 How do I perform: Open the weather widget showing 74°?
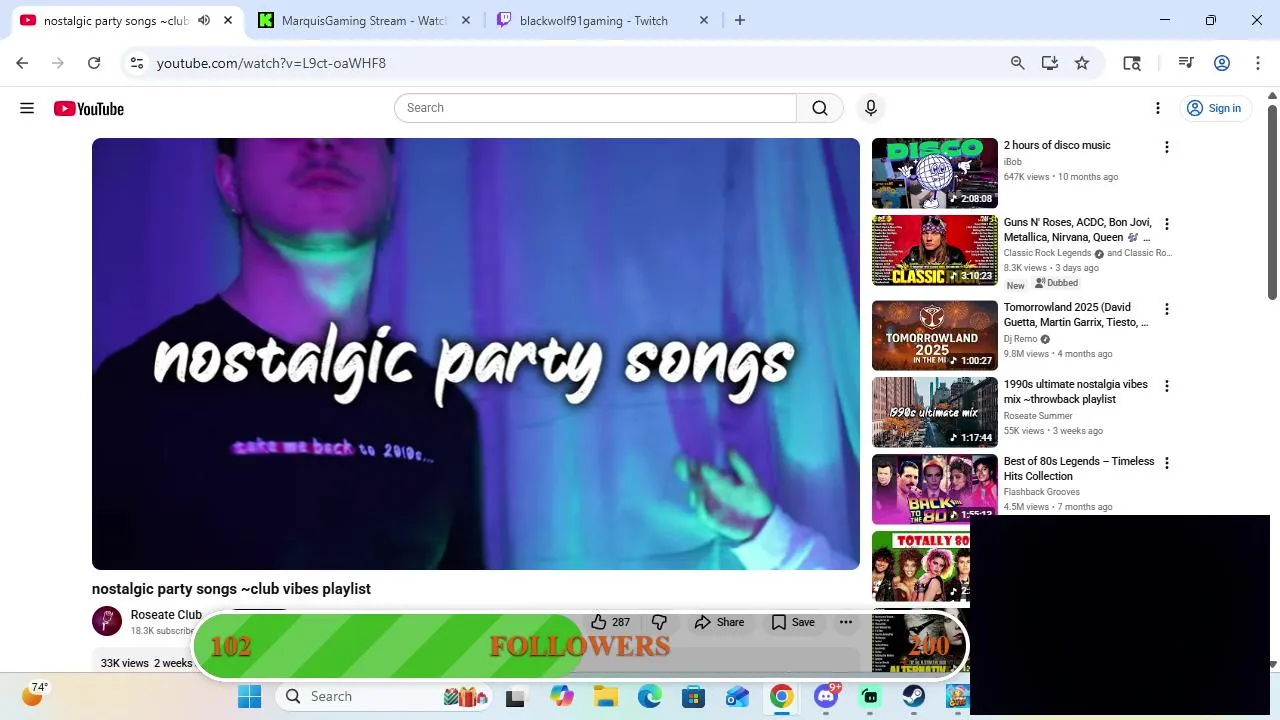click(35, 693)
